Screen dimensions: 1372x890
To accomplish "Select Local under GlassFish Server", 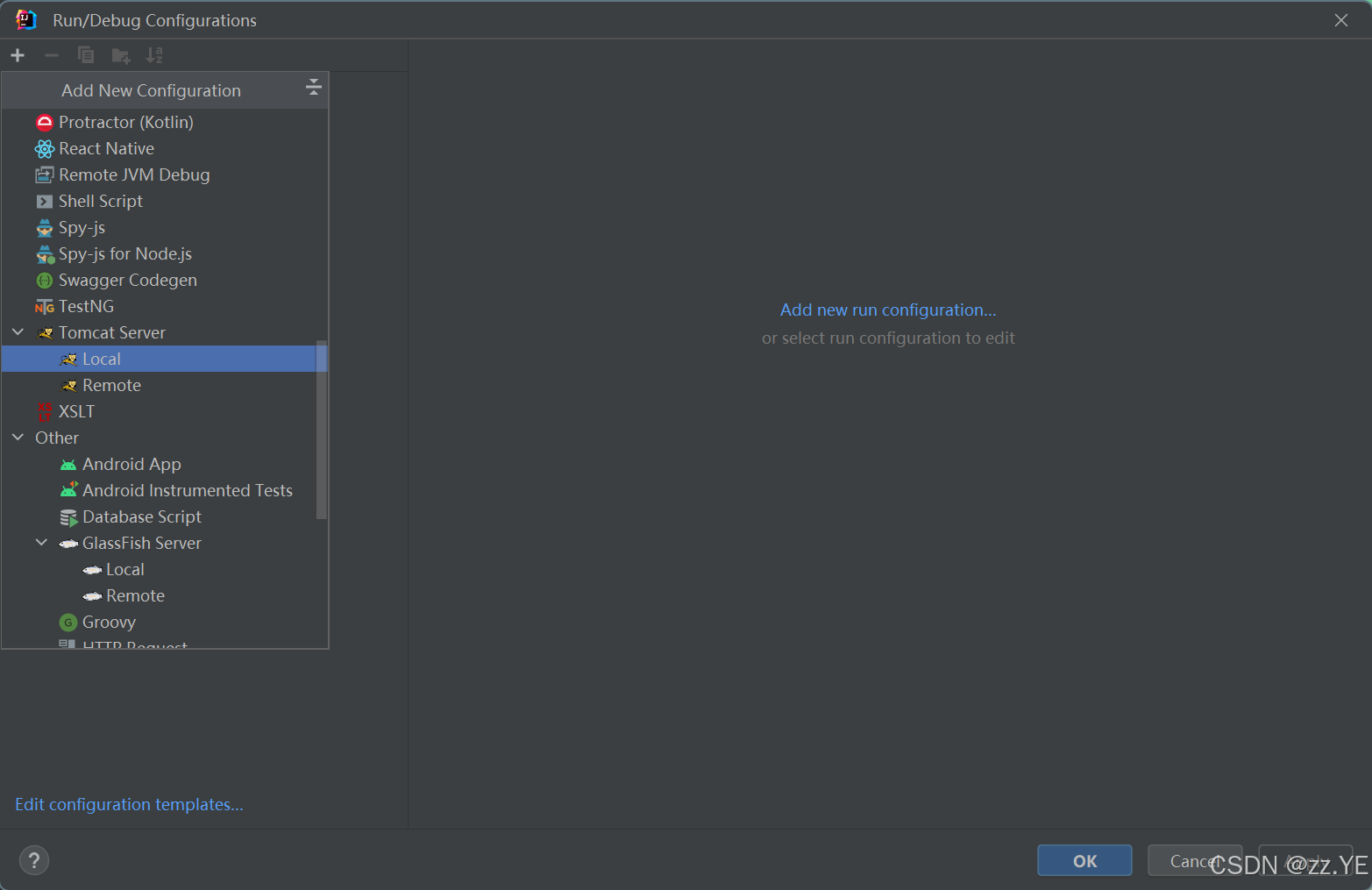I will click(125, 569).
